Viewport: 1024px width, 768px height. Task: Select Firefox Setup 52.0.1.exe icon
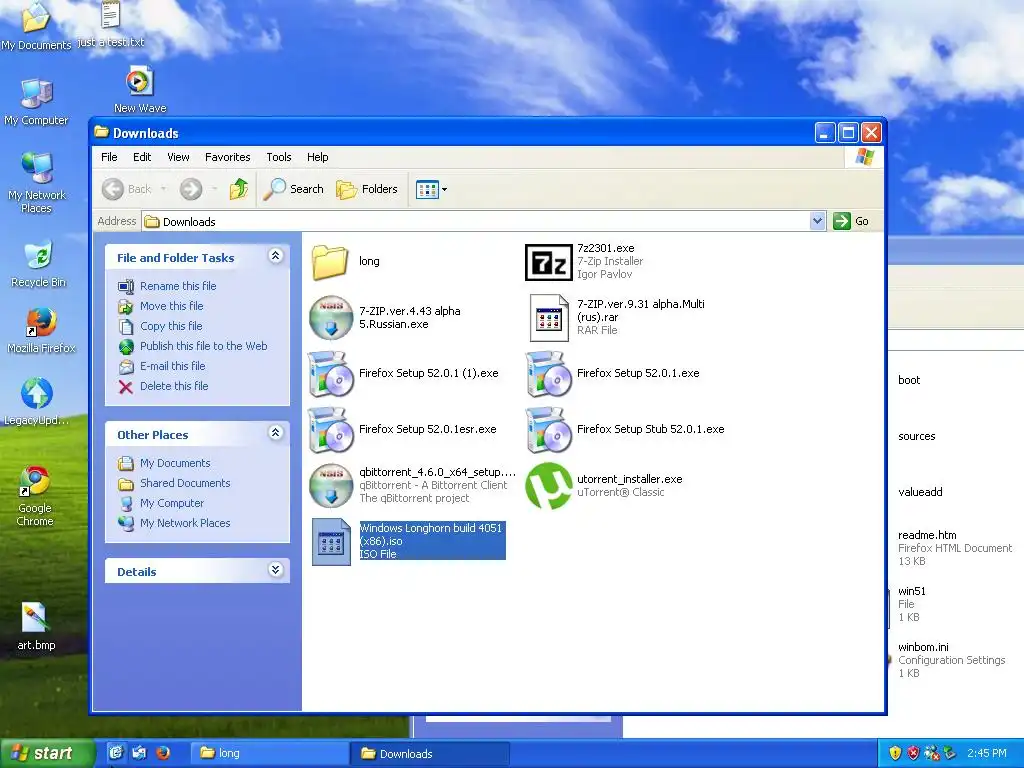[549, 374]
